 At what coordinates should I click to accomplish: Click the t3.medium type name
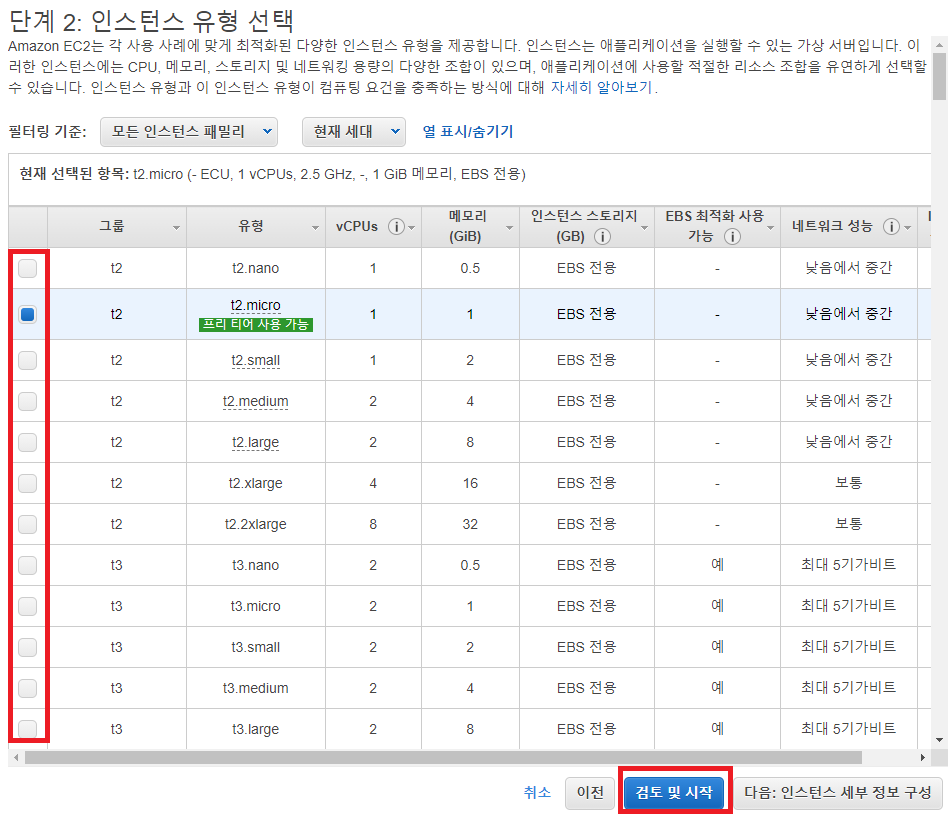click(255, 688)
